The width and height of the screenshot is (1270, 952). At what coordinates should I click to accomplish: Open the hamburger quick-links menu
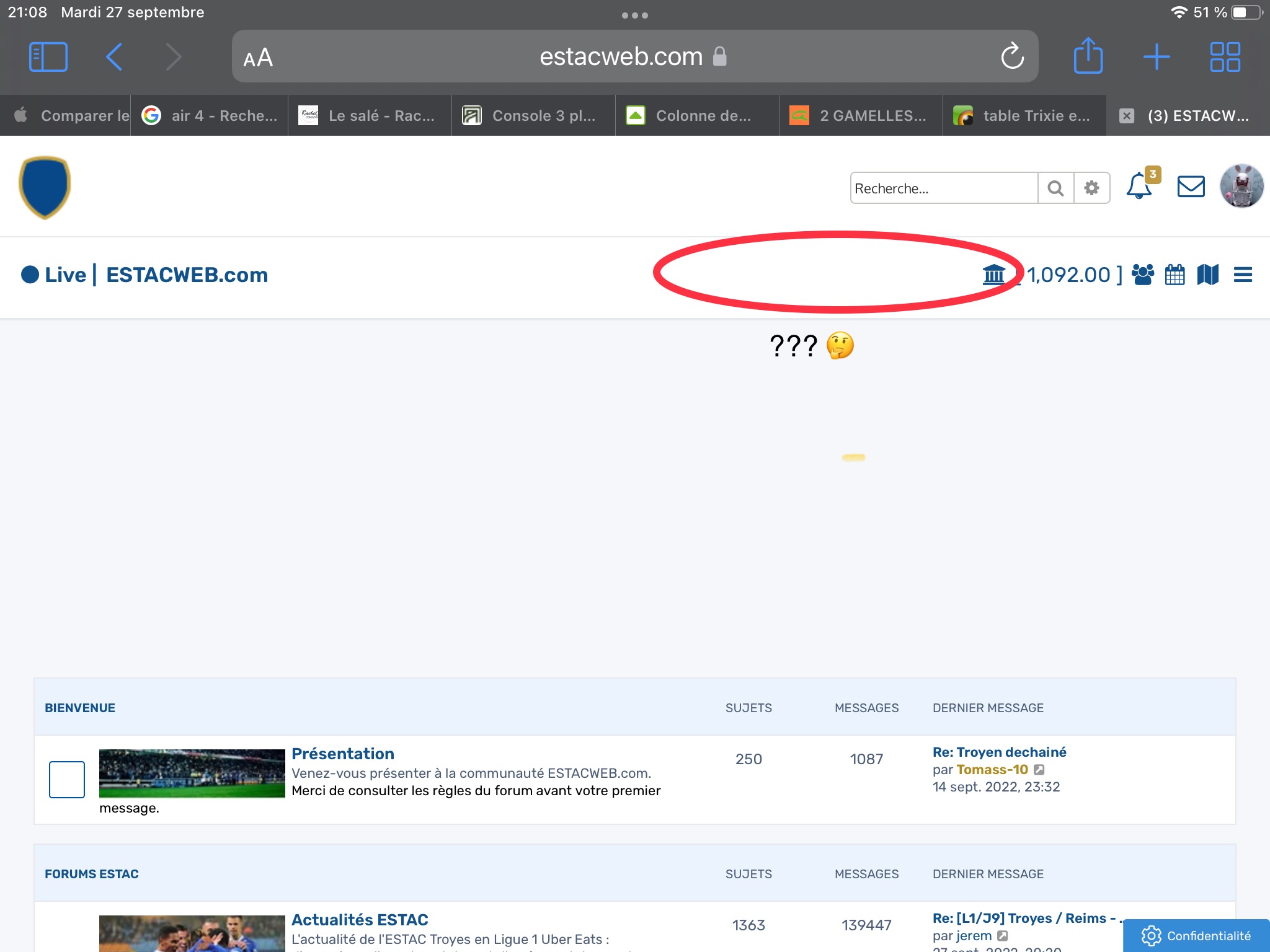click(1243, 275)
